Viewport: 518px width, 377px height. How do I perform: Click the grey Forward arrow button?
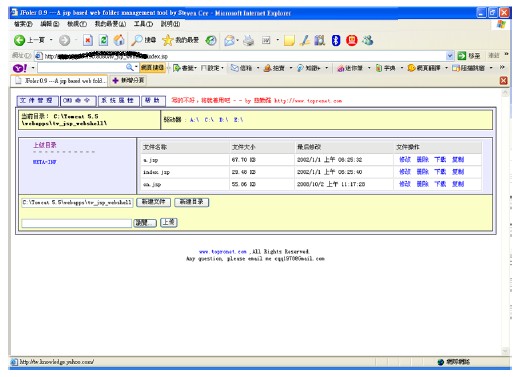tap(64, 41)
